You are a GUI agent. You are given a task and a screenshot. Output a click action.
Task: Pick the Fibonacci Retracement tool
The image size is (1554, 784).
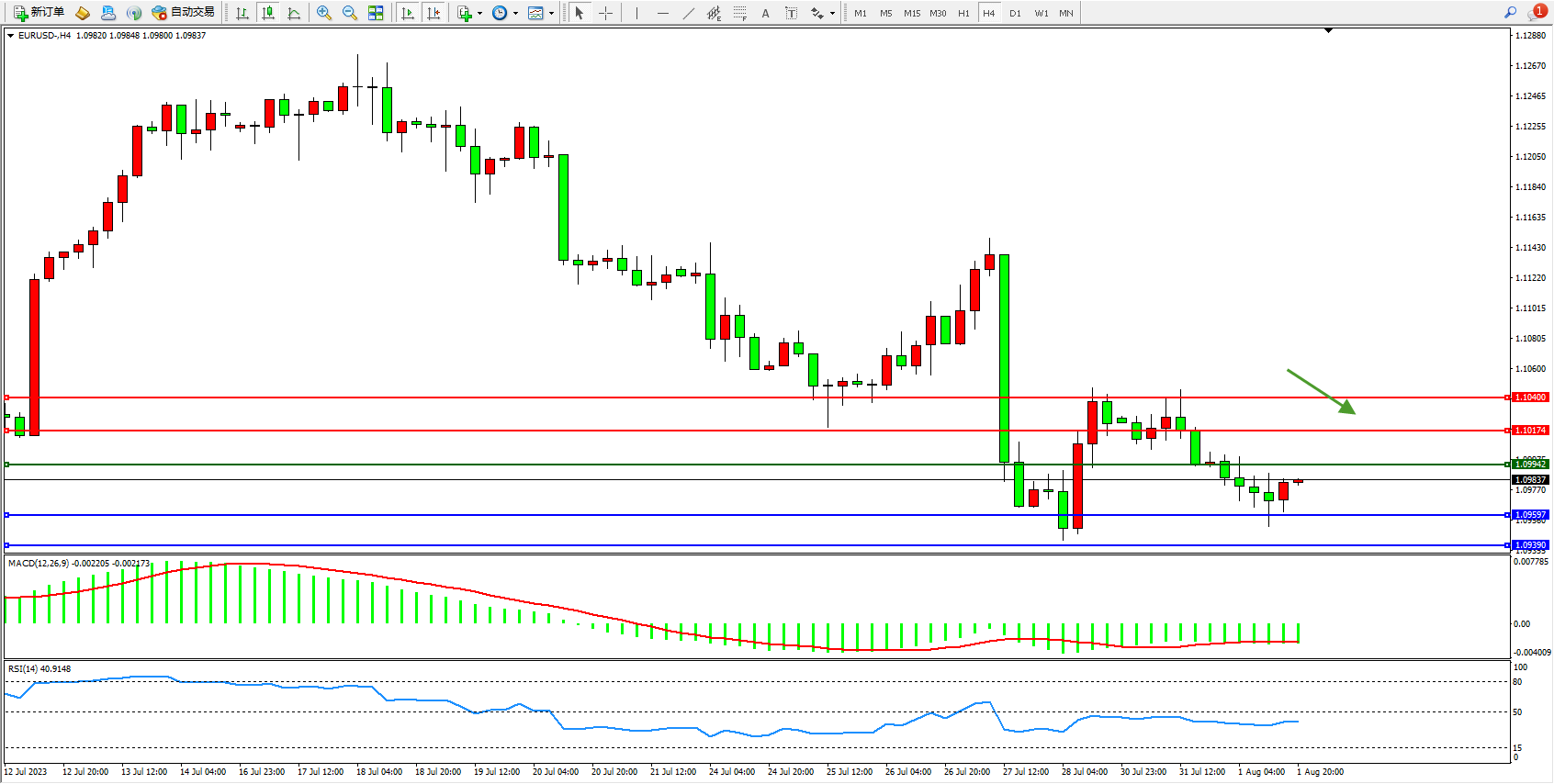click(739, 13)
